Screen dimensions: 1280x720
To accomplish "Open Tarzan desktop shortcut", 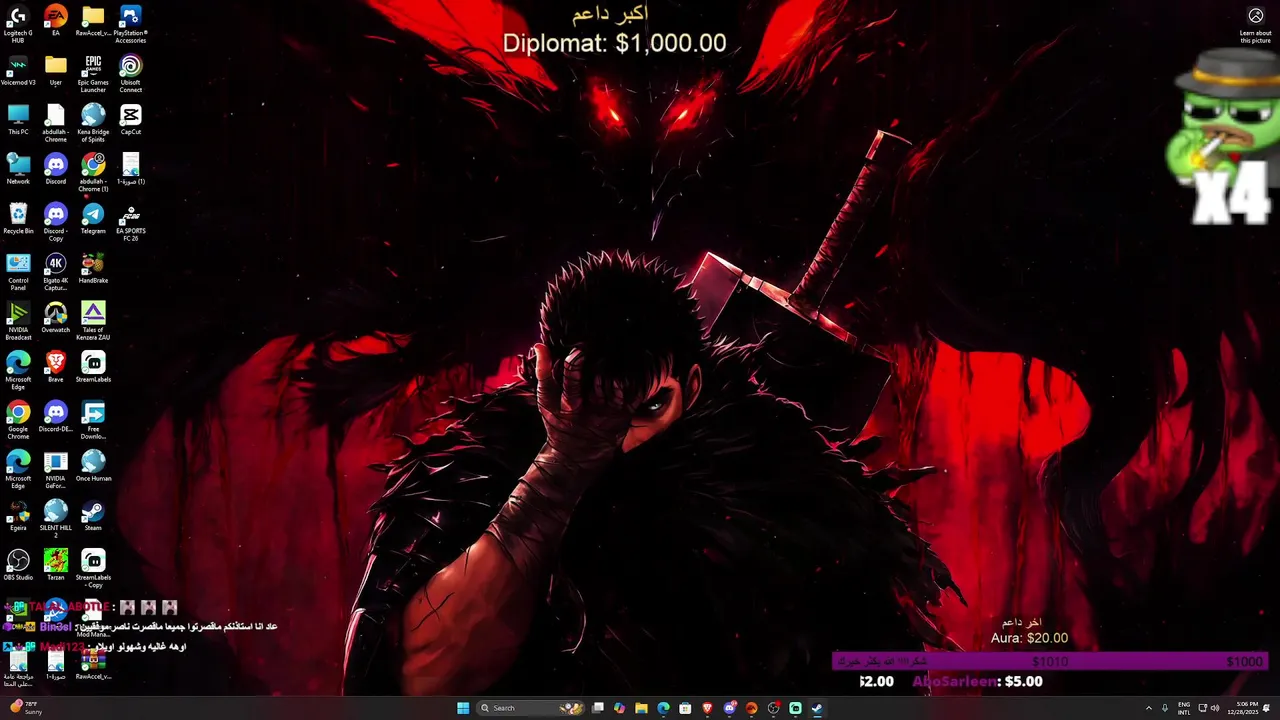I will coord(56,566).
